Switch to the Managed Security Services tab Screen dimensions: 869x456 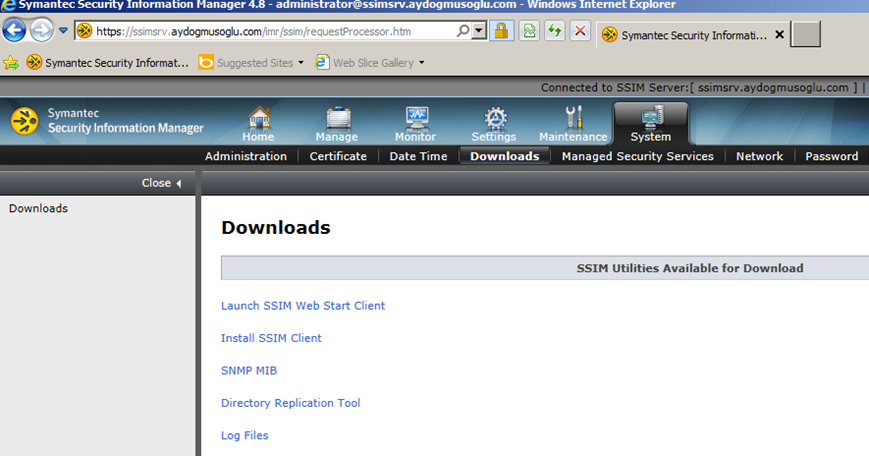(637, 156)
